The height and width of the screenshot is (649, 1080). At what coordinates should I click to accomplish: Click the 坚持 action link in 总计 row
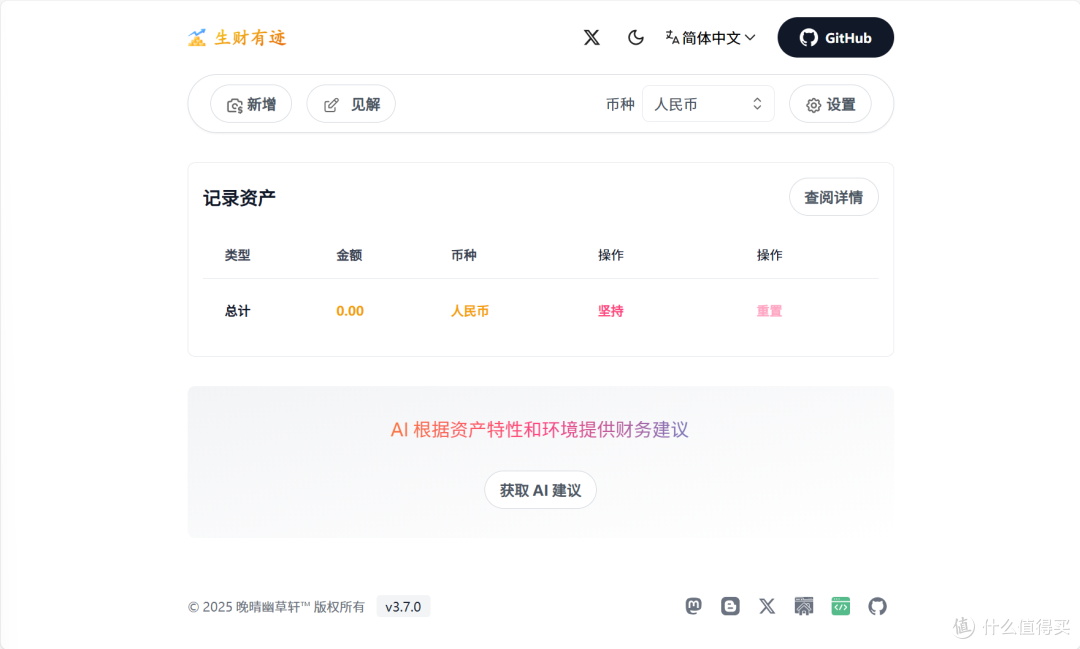pos(610,311)
